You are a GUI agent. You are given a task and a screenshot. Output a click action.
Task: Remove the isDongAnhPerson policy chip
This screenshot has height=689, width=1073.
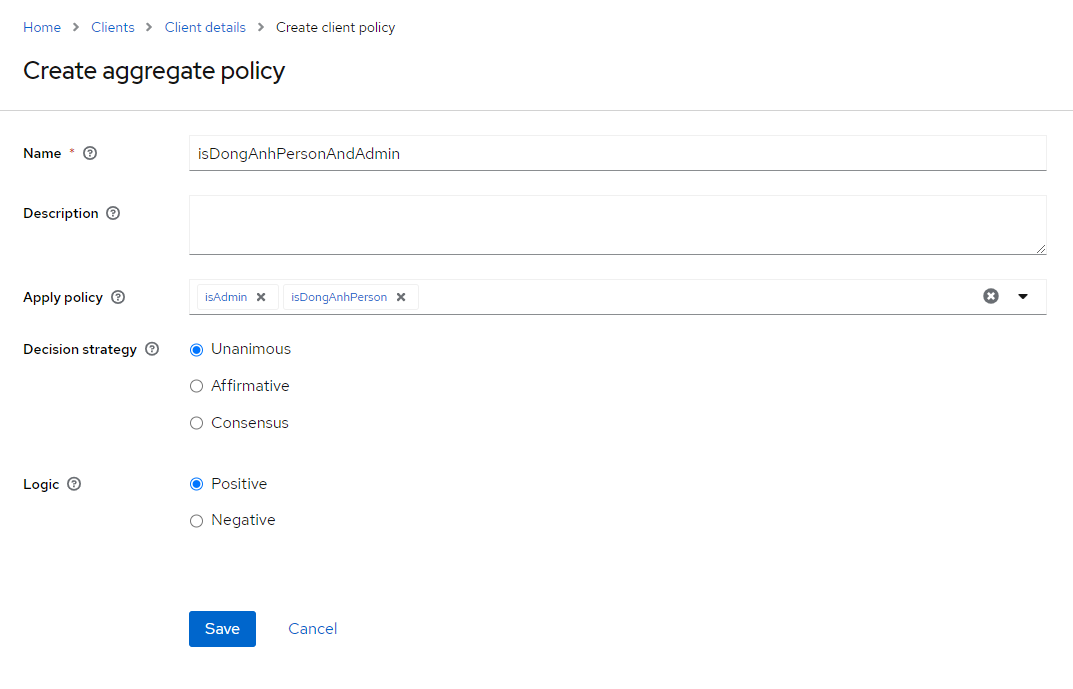401,297
